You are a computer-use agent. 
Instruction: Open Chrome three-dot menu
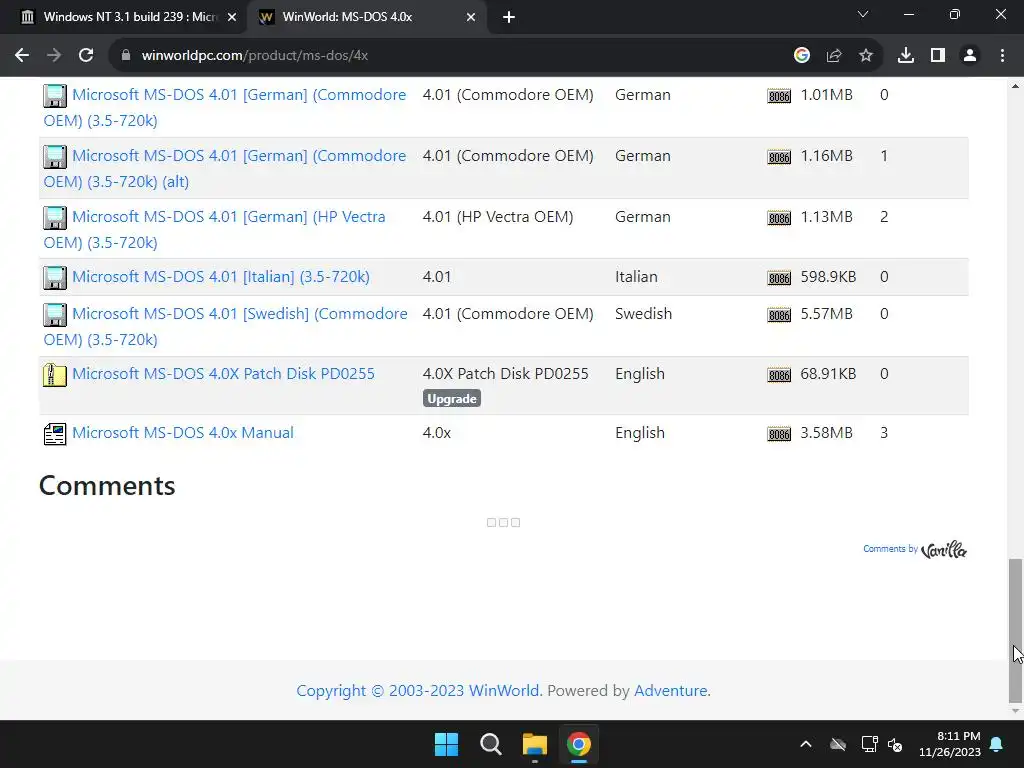1002,56
